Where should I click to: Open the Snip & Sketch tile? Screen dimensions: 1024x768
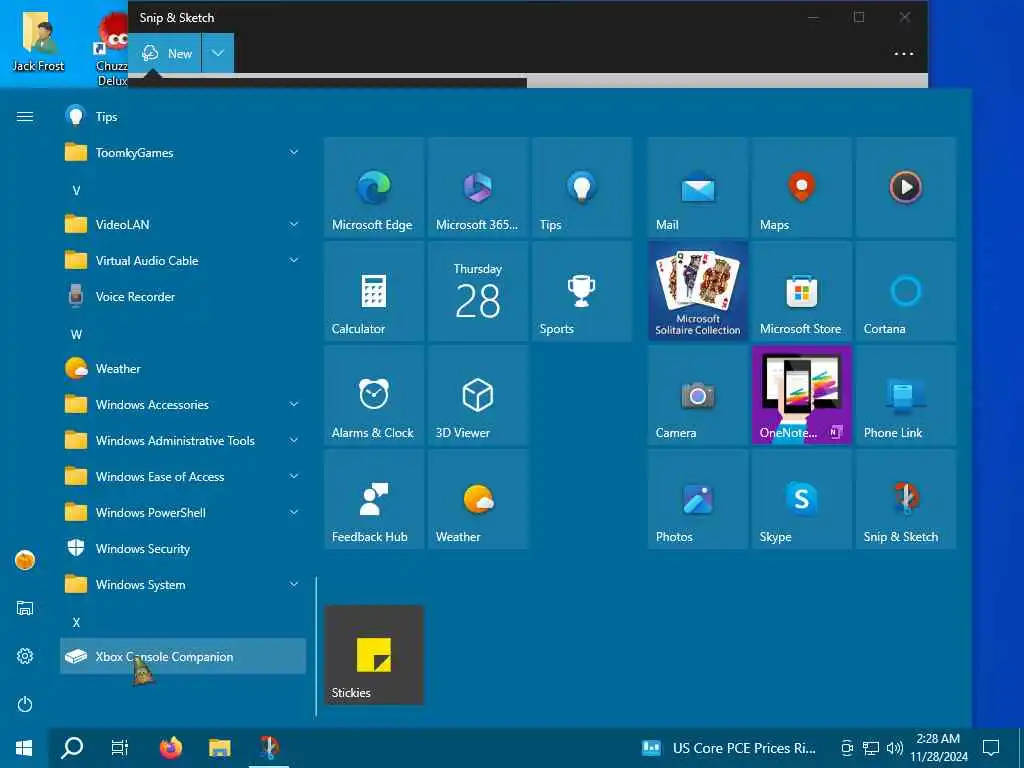click(905, 498)
